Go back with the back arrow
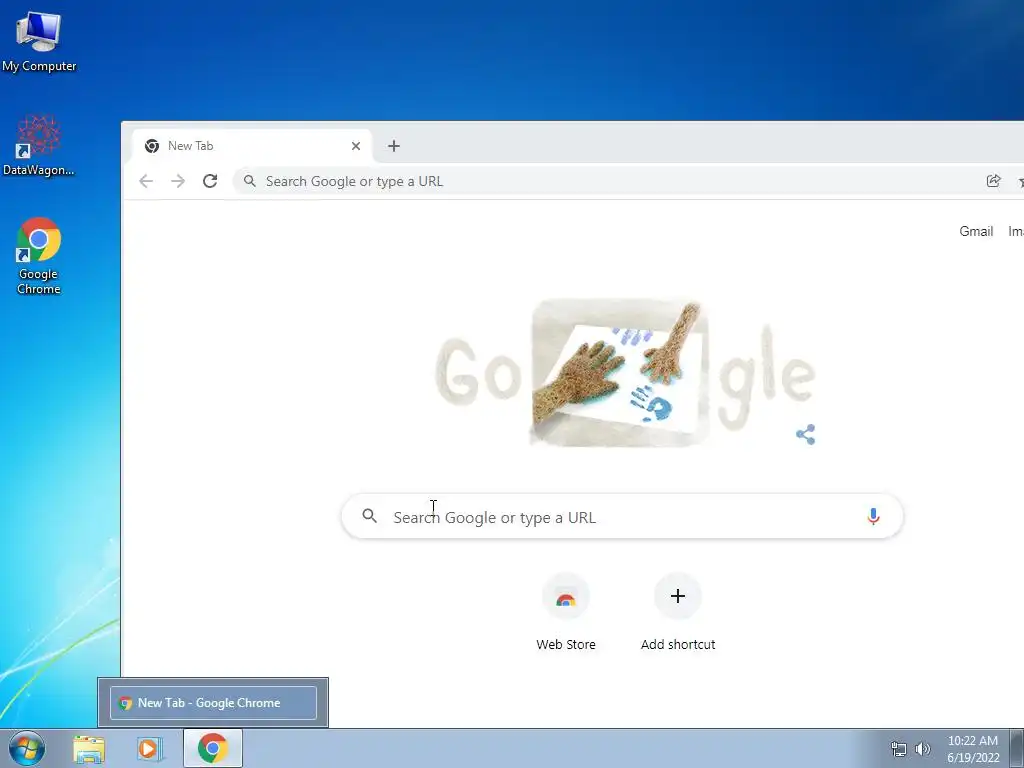1024x768 pixels. tap(146, 182)
